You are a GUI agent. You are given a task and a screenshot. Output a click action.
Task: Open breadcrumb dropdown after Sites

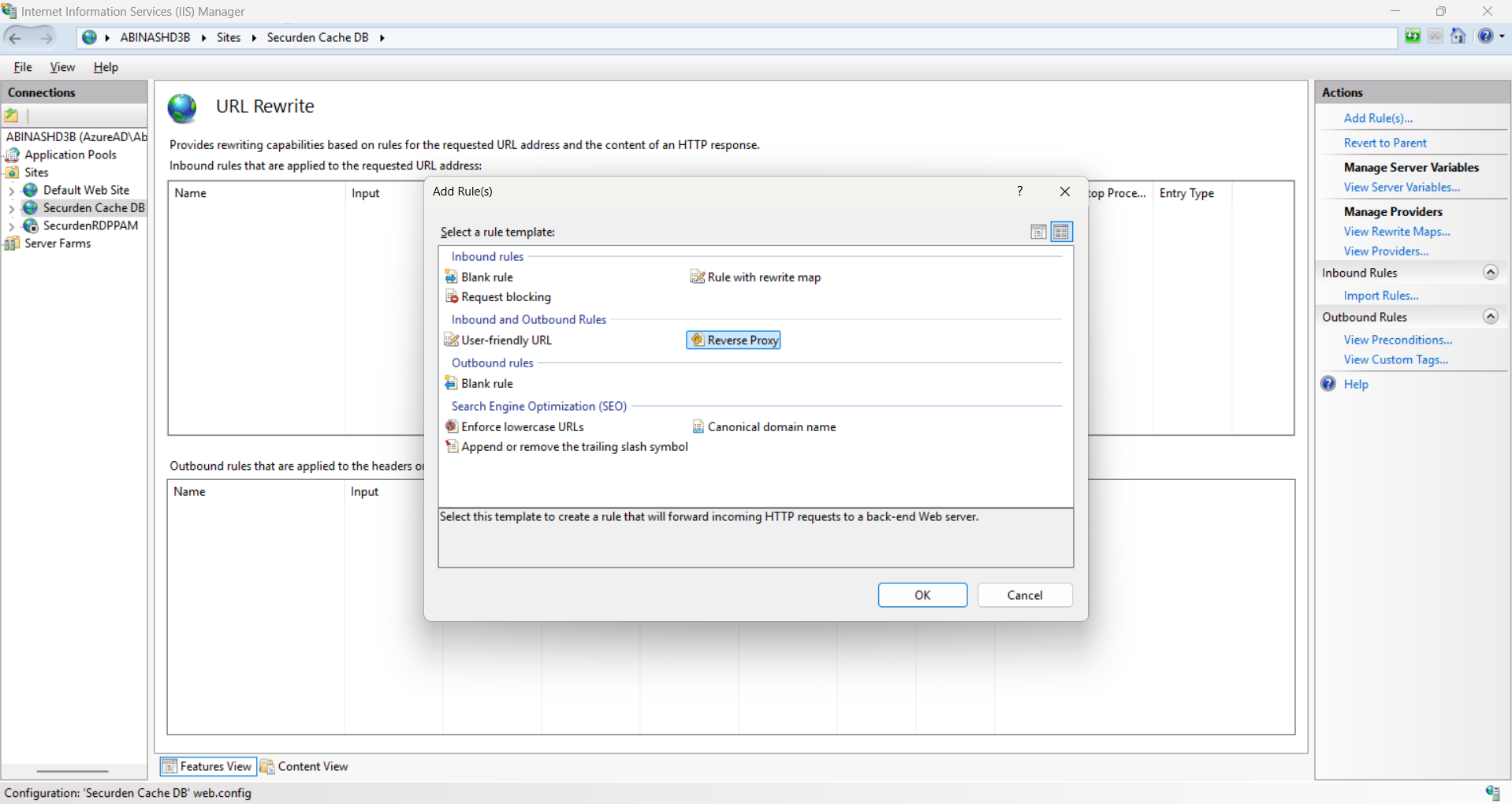click(254, 38)
